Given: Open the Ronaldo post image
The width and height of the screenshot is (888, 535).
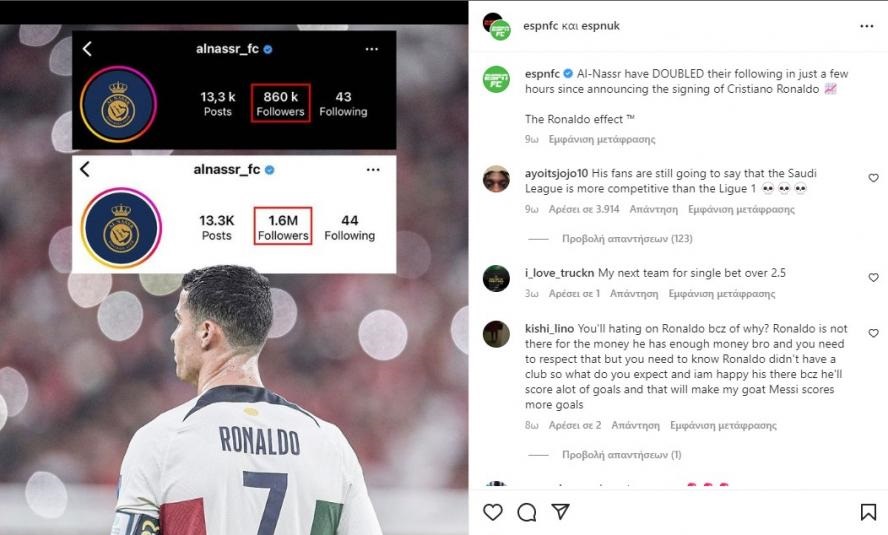Looking at the screenshot, I should [x=234, y=280].
